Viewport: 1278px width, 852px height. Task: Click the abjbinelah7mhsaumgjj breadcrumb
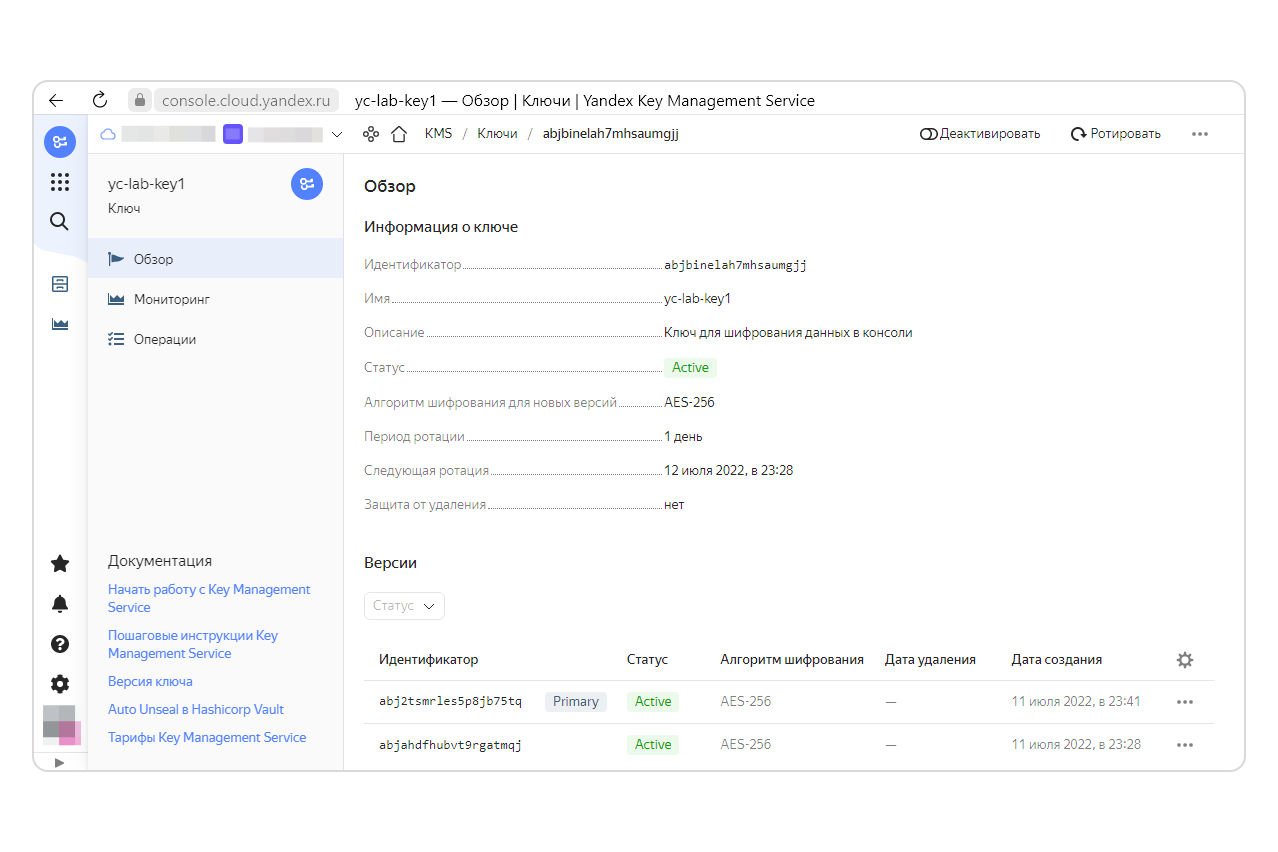click(x=610, y=134)
